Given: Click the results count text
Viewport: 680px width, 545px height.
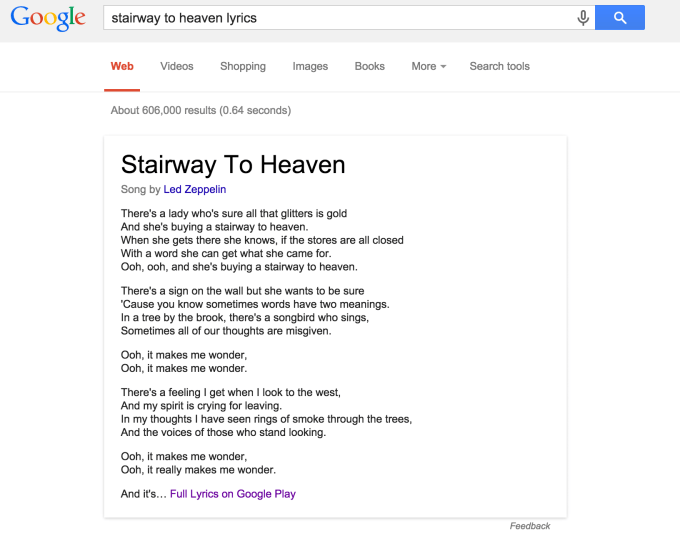Looking at the screenshot, I should click(x=201, y=110).
